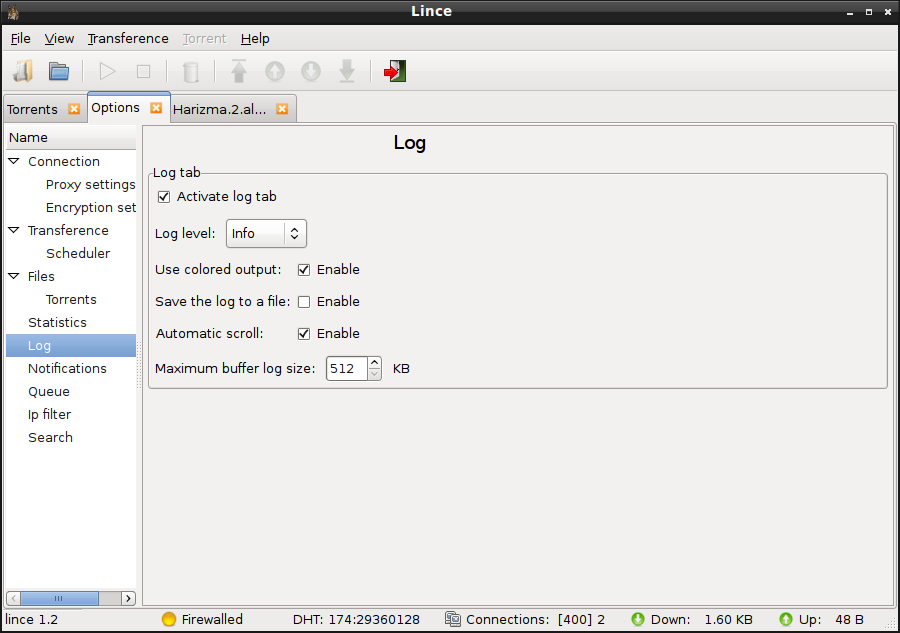Close the Harizma.2.al... tab with its X

(x=282, y=109)
